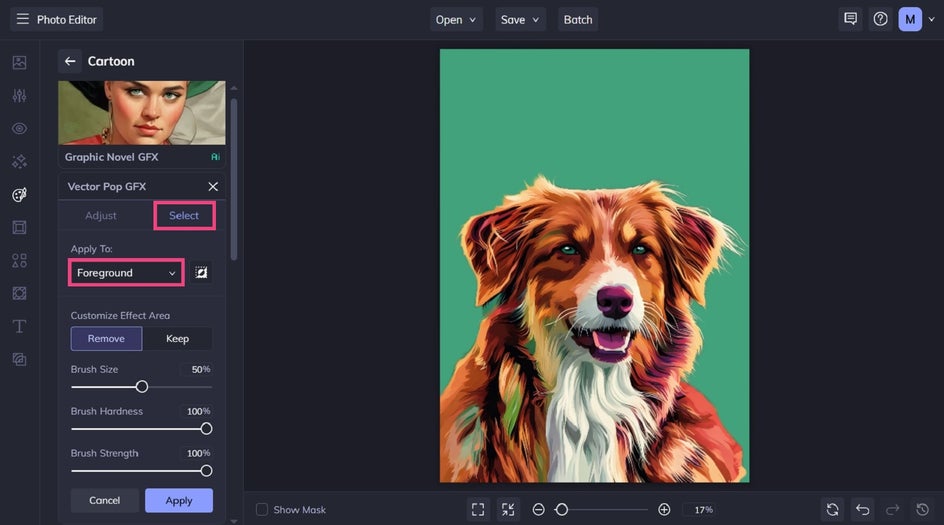Open the feedback comments icon
Image resolution: width=944 pixels, height=525 pixels.
point(850,19)
